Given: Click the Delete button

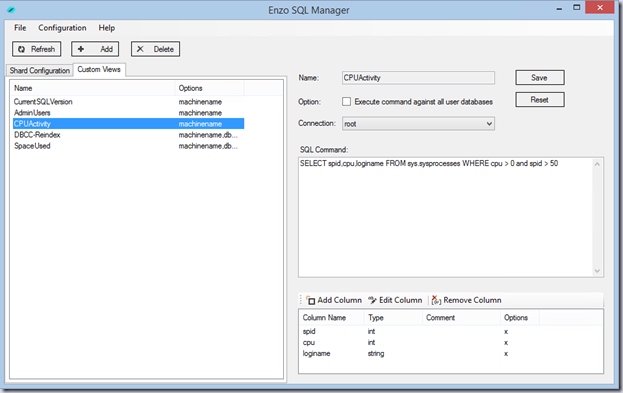Looking at the screenshot, I should coord(155,49).
